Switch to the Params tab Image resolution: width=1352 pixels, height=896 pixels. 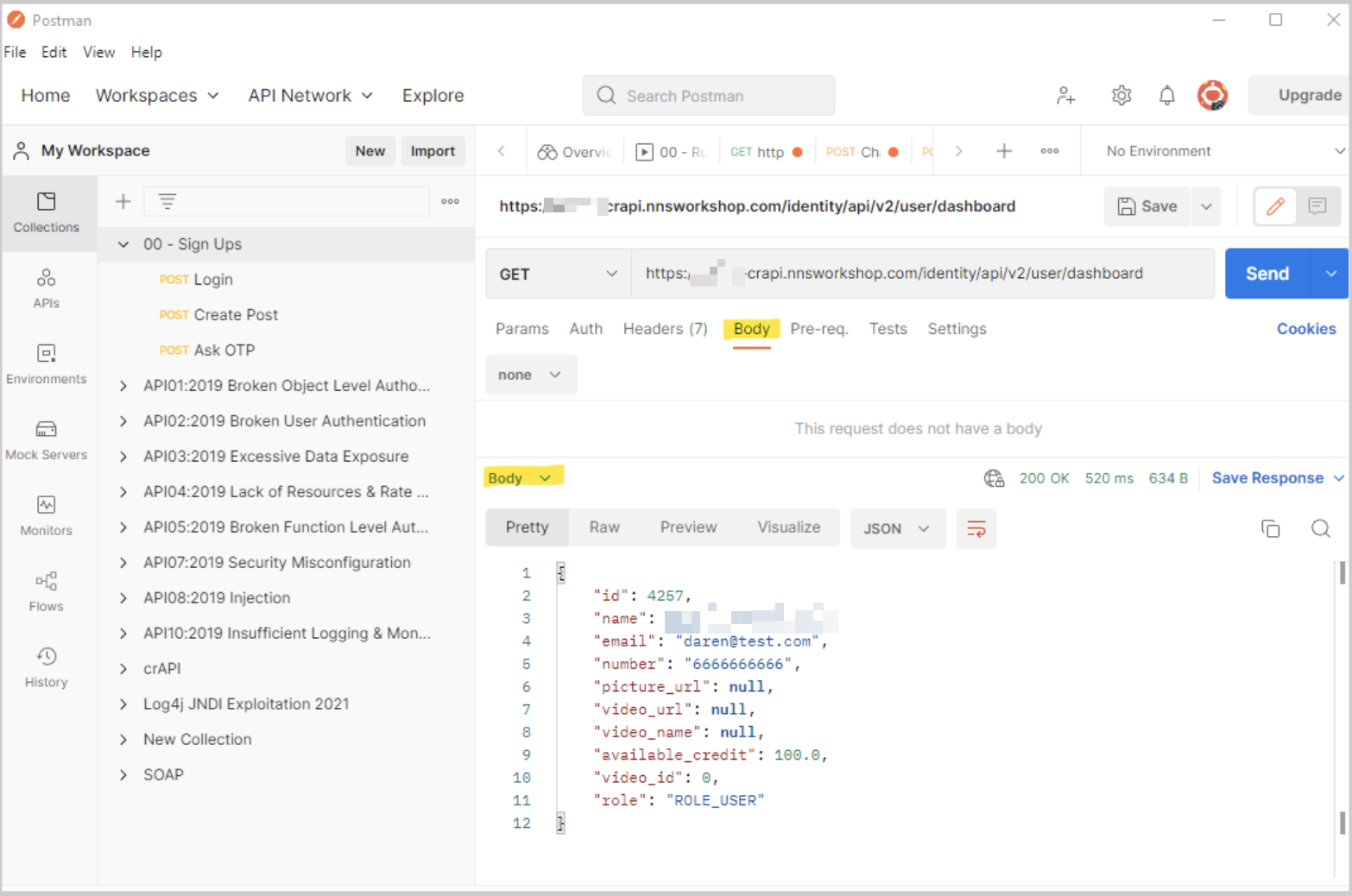tap(522, 329)
